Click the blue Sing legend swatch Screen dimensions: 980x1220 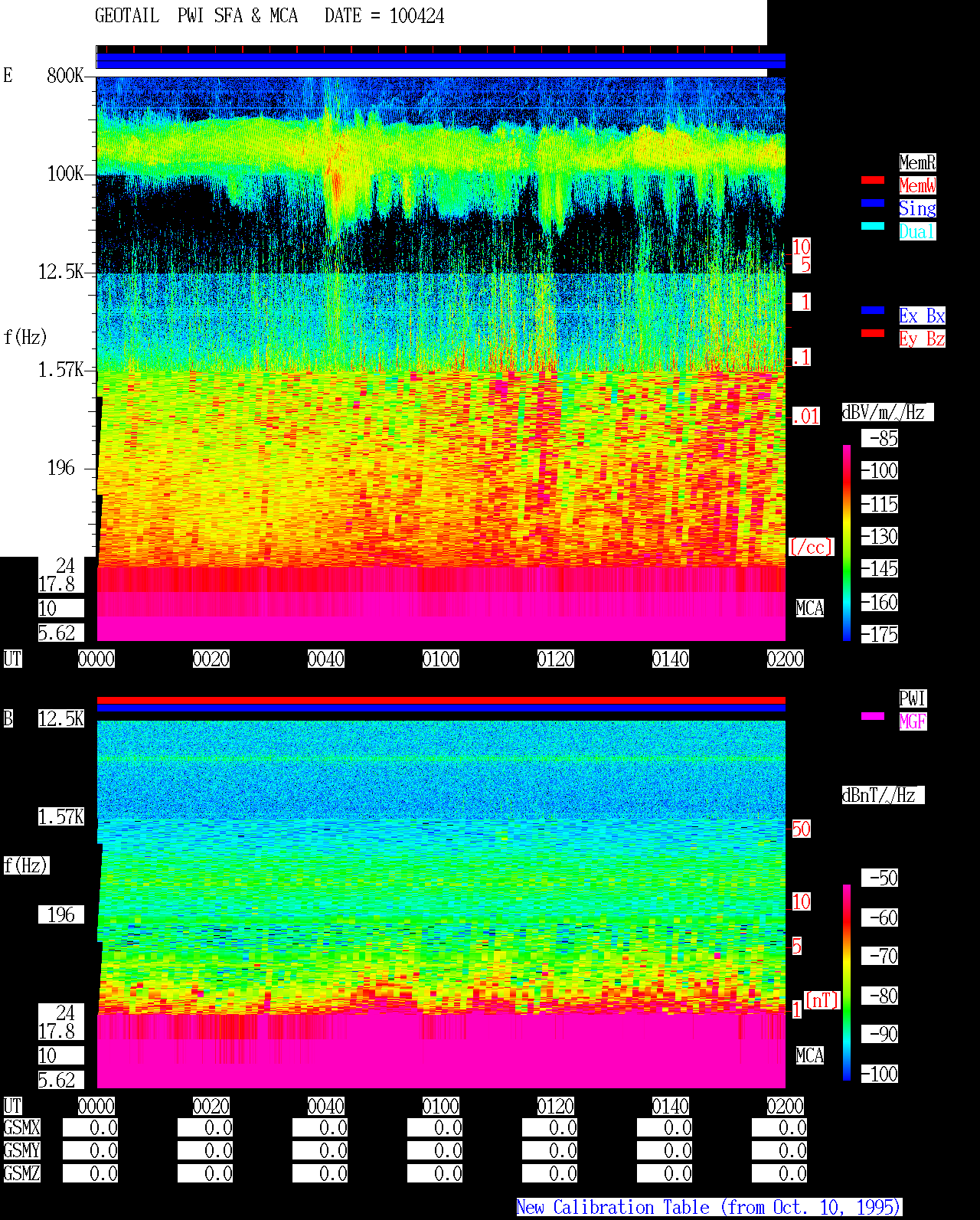pyautogui.click(x=873, y=203)
